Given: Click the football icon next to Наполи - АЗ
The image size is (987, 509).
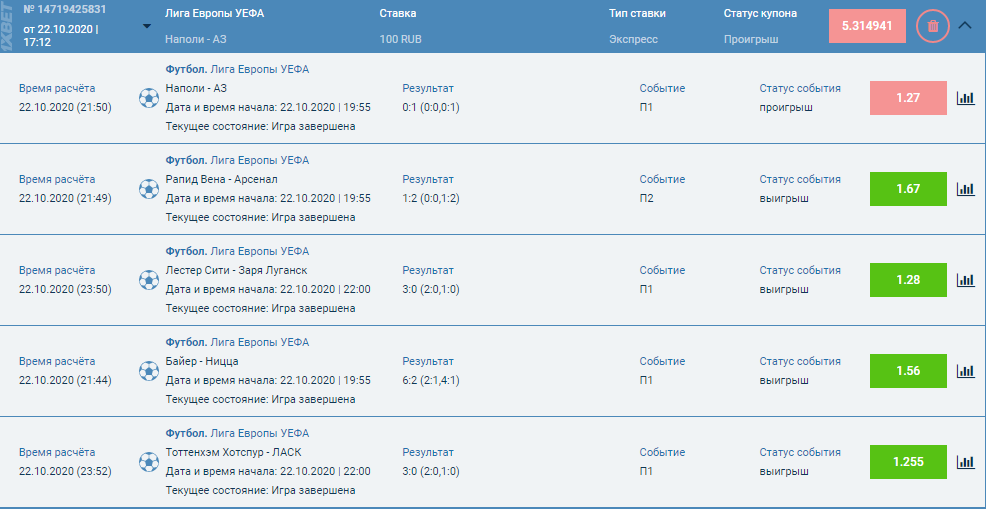Looking at the screenshot, I should click(149, 98).
